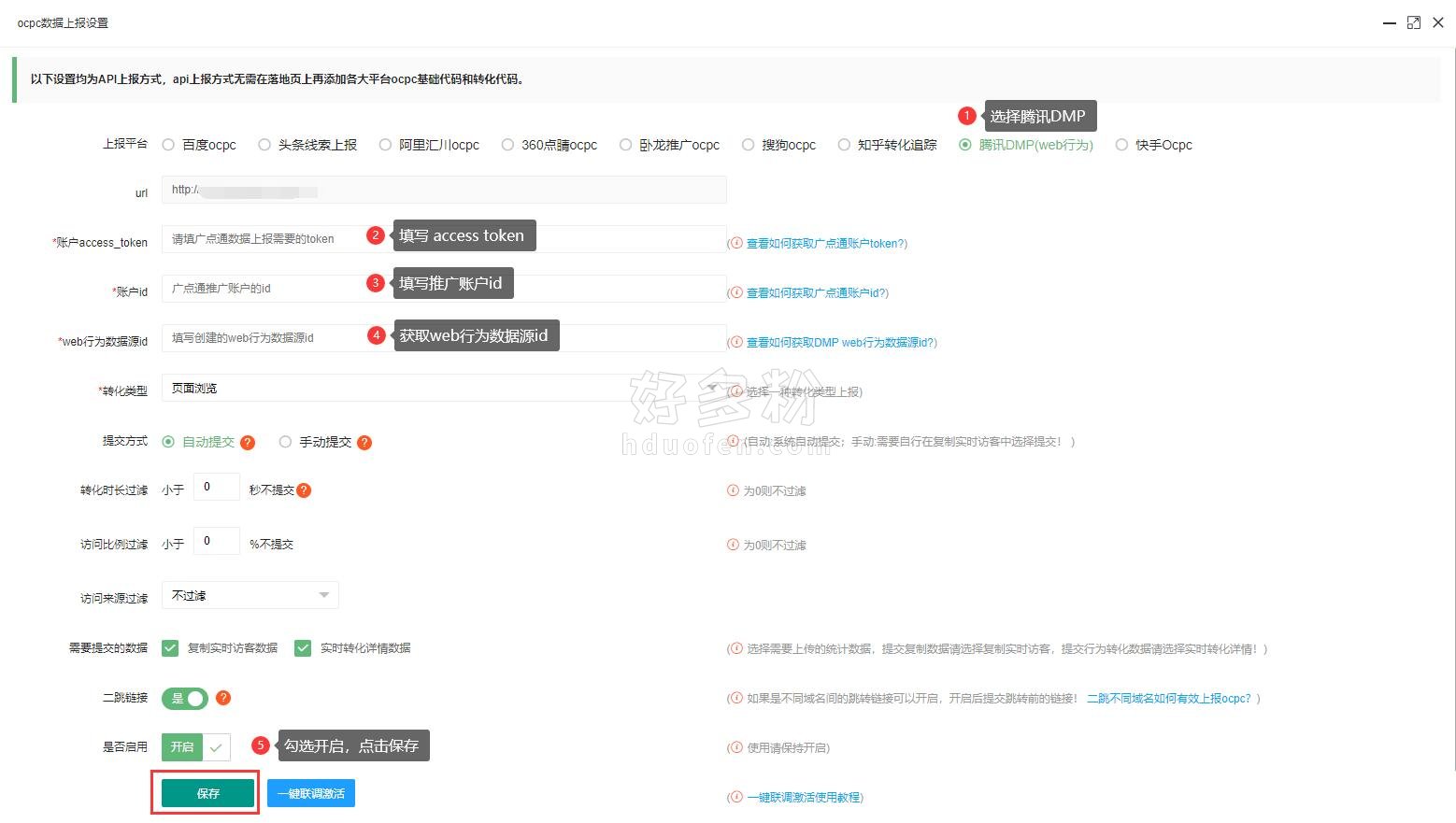Screen dimensions: 1456x823
Task: Uncheck 复制实时访客数据 checkbox
Action: (x=170, y=648)
